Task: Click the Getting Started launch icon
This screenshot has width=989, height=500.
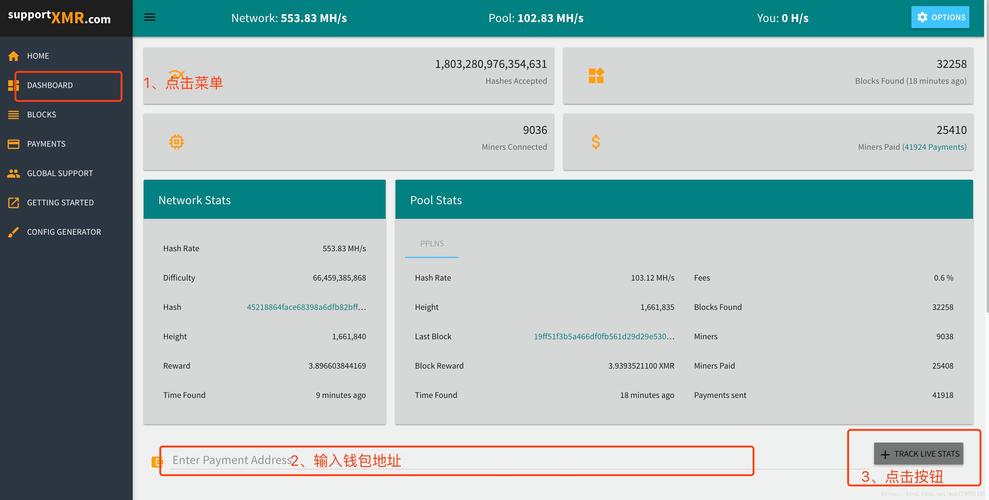Action: pyautogui.click(x=13, y=203)
